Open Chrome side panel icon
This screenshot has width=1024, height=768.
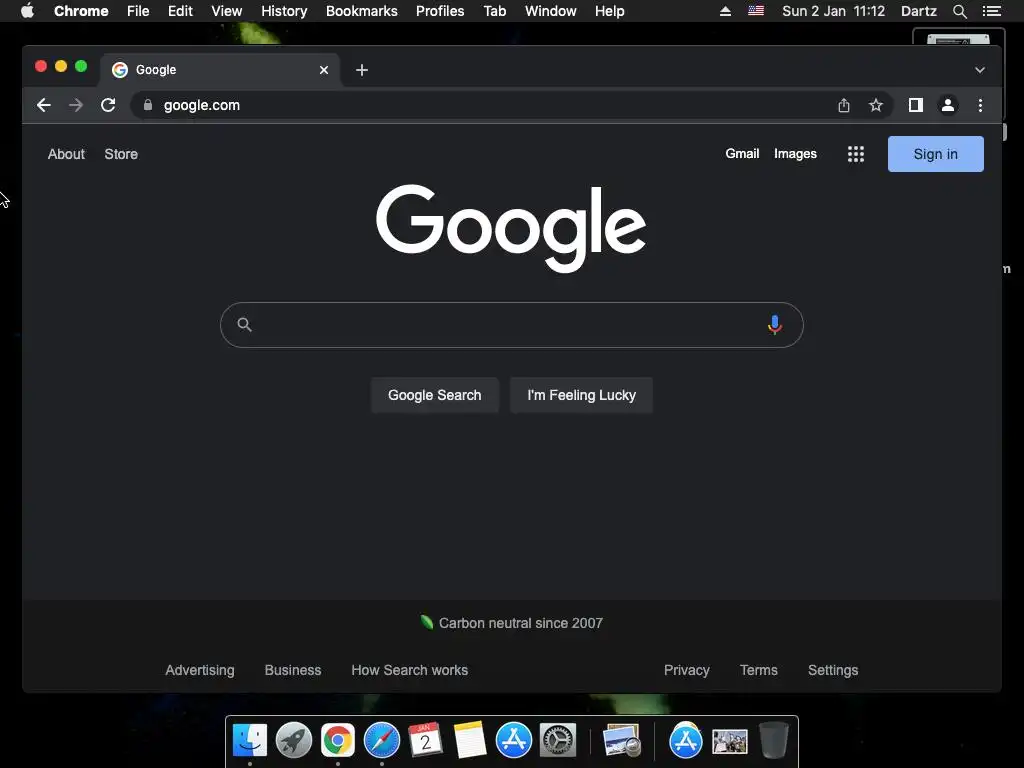point(916,105)
